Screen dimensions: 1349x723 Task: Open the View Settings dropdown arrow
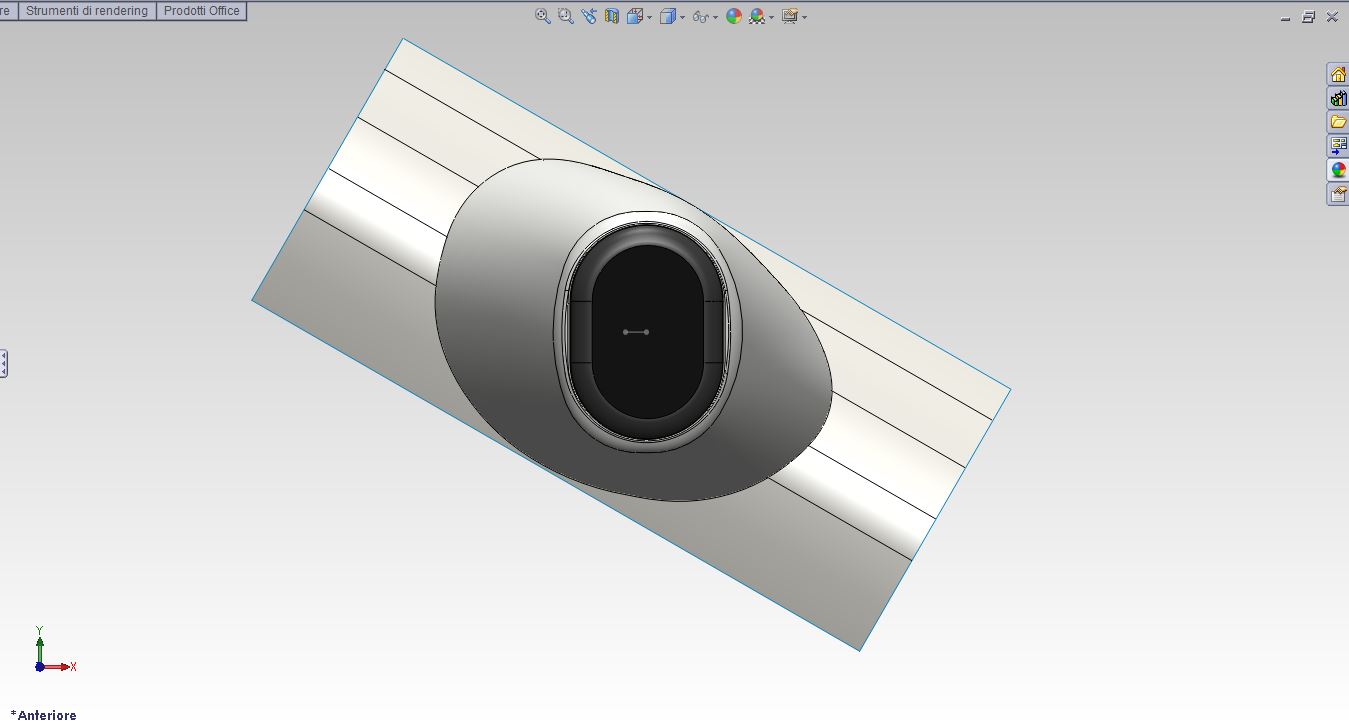[804, 17]
